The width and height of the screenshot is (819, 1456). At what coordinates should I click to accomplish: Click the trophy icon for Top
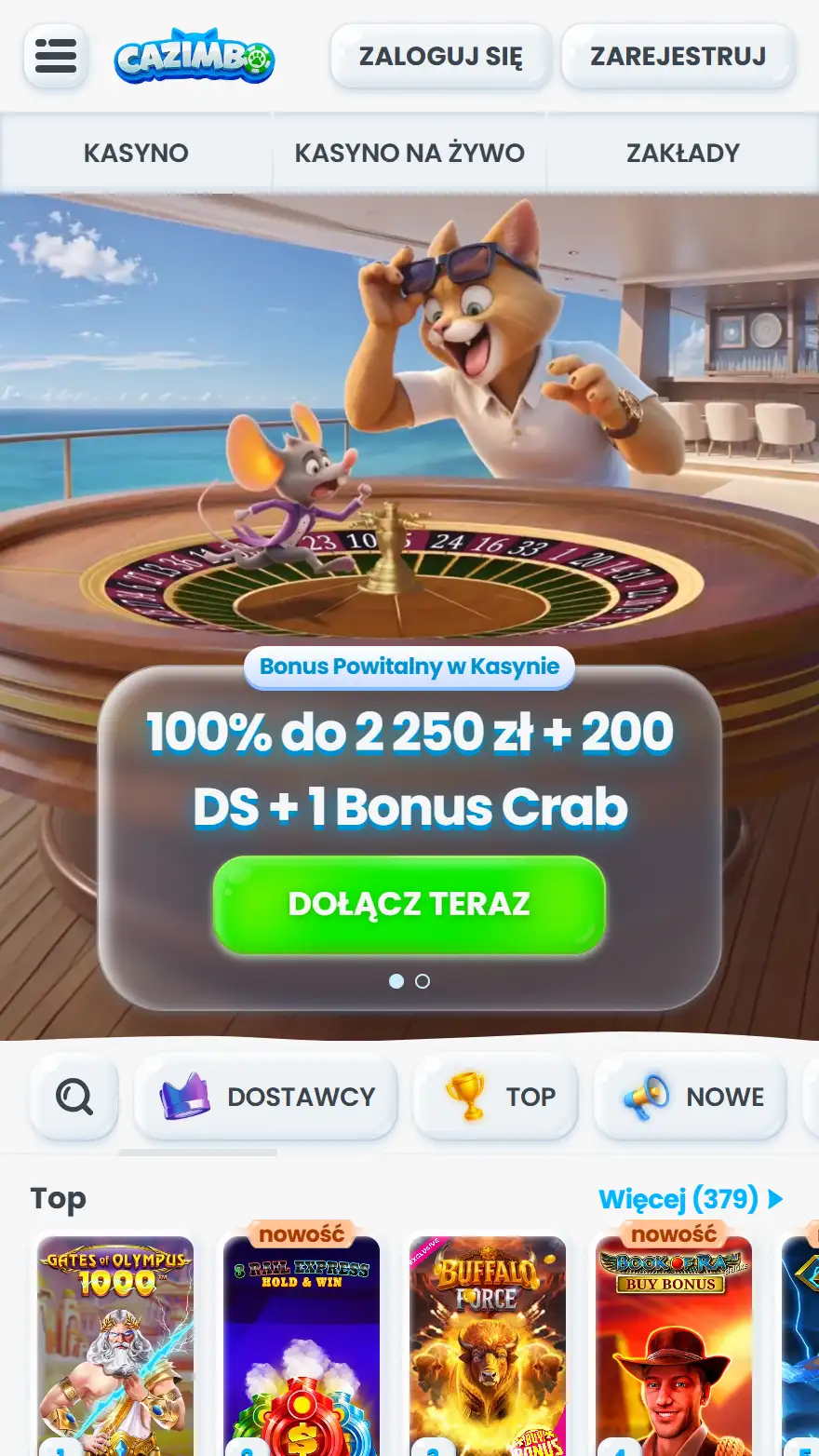click(465, 1096)
